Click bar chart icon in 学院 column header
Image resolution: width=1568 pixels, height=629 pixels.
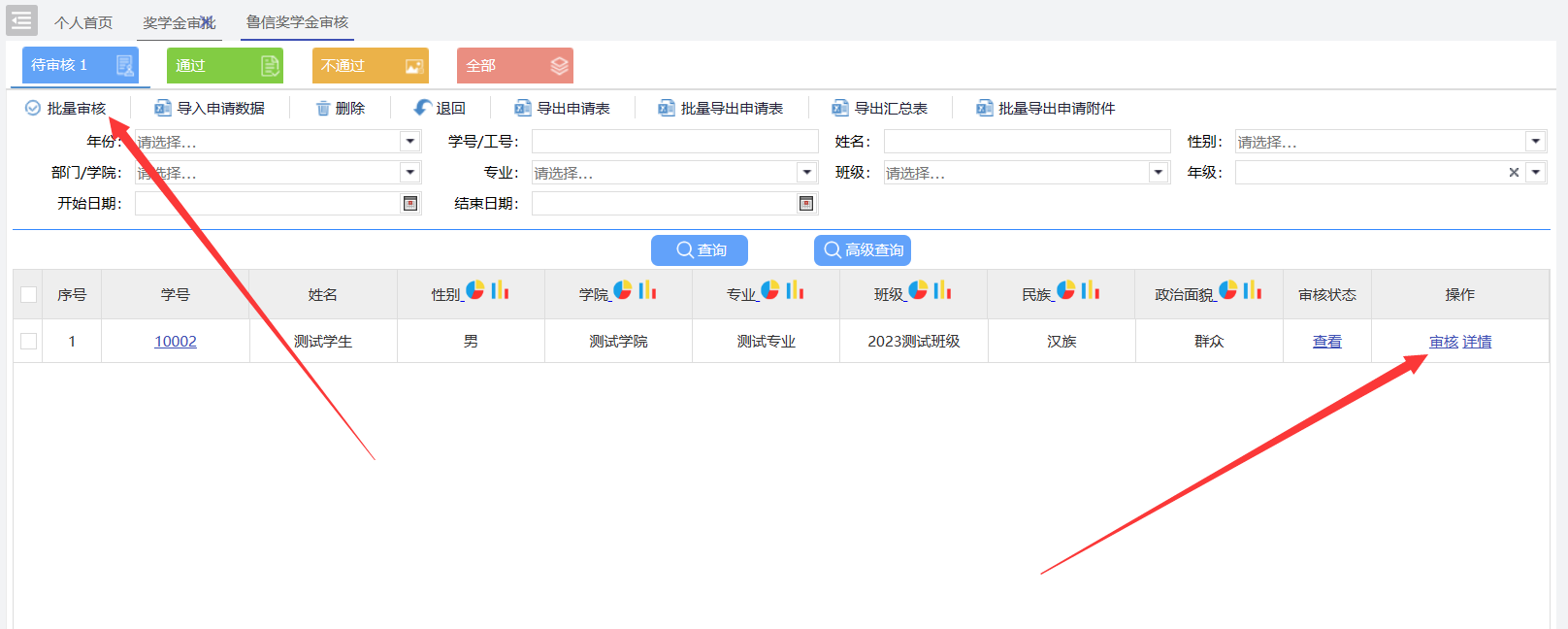point(647,290)
